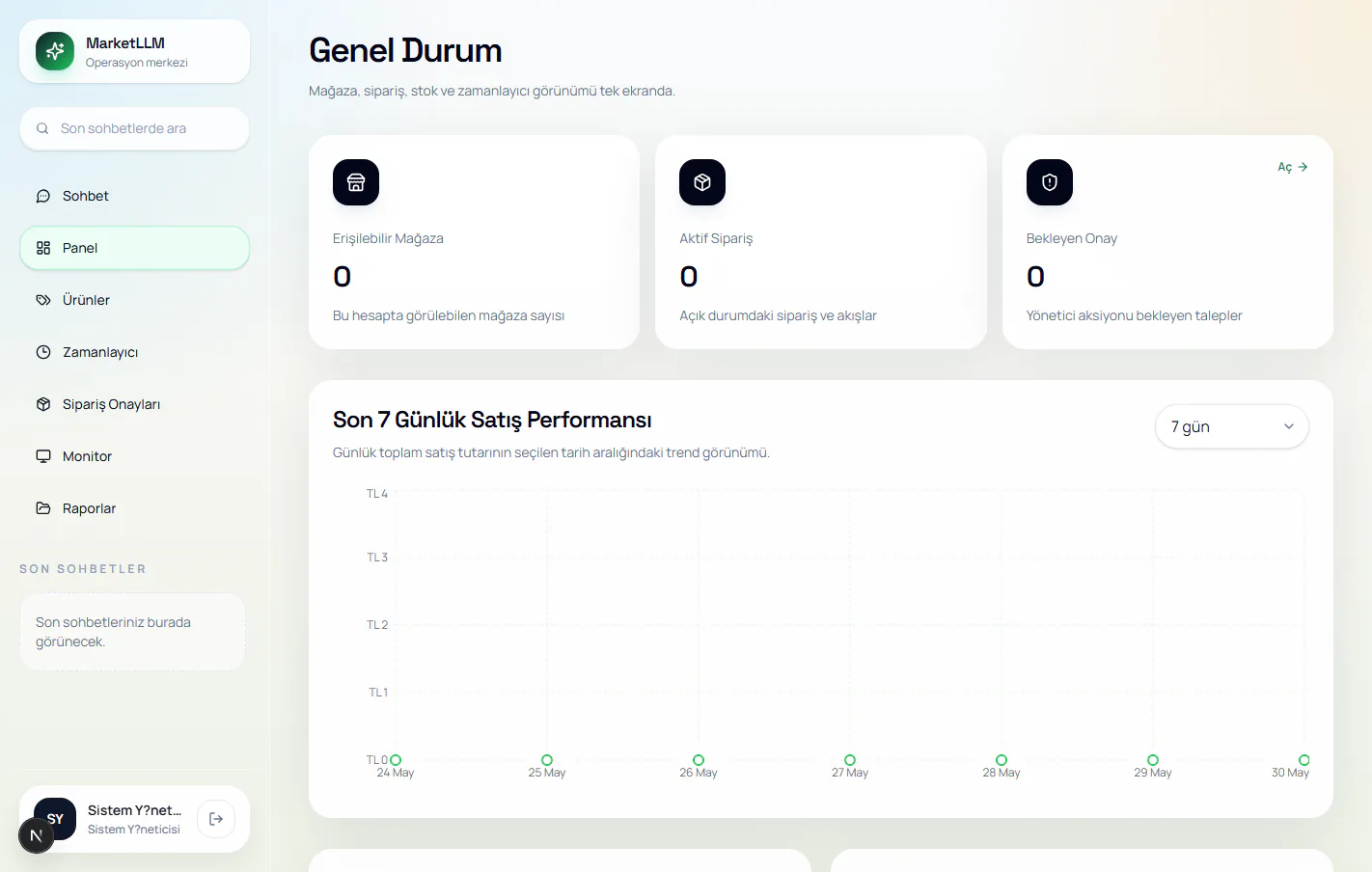Open the Sohbet menu item
The image size is (1372, 872).
point(134,196)
